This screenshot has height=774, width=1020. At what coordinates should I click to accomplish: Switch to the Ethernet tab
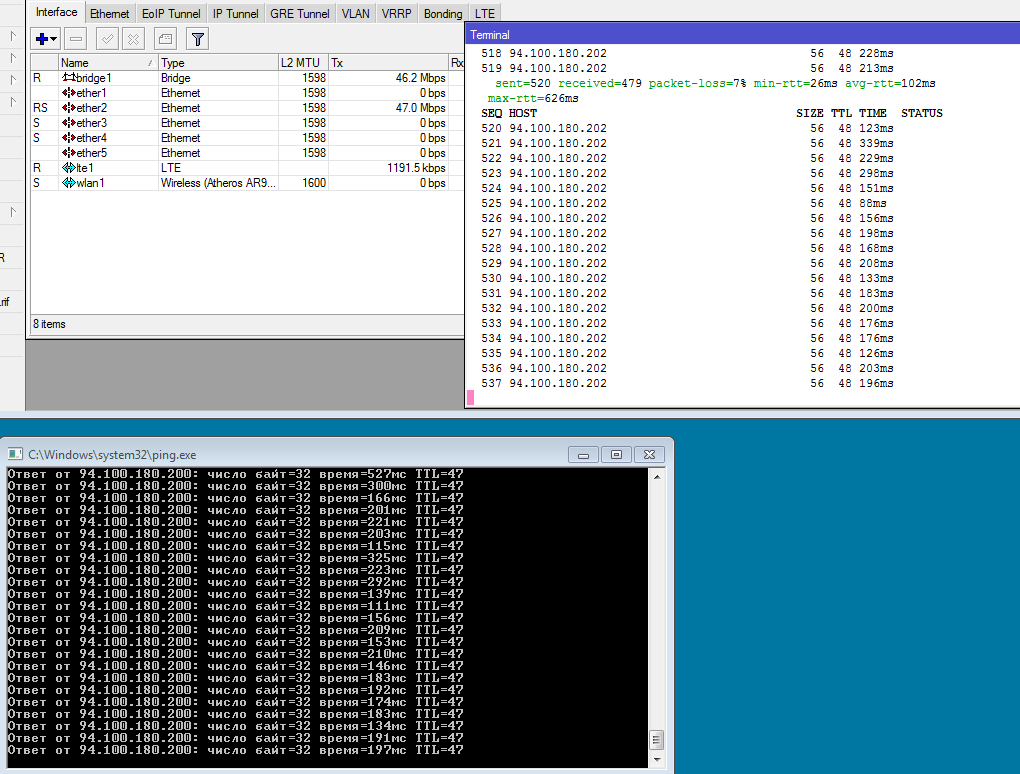click(109, 14)
